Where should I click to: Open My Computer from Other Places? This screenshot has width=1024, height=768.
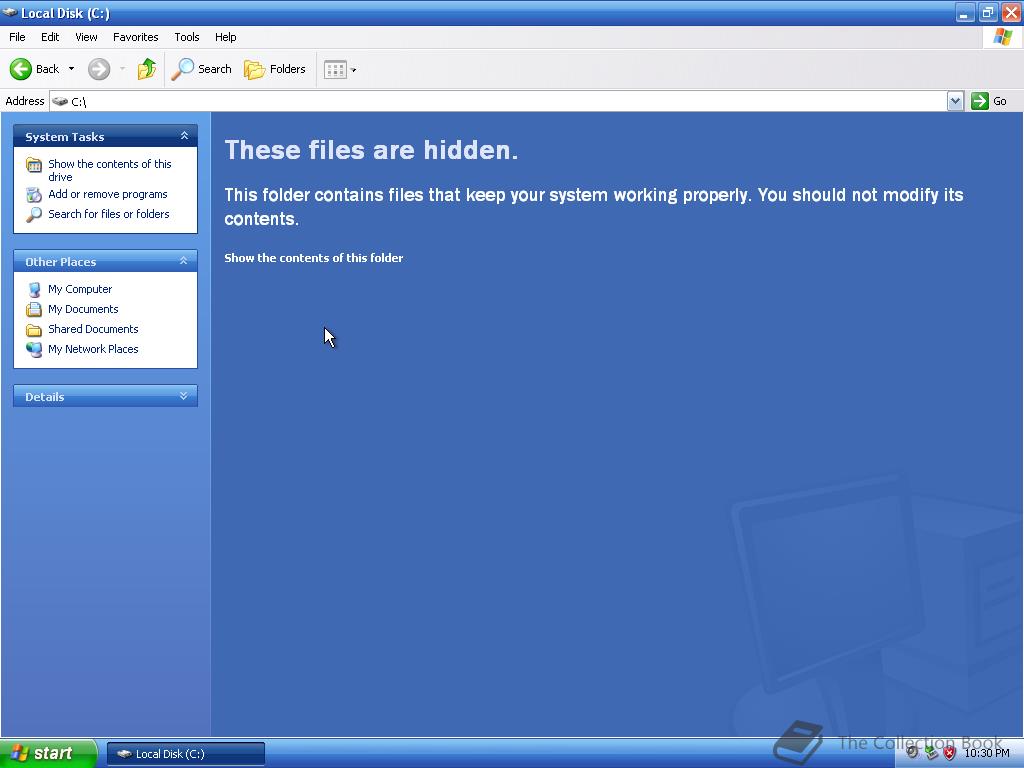pos(80,289)
